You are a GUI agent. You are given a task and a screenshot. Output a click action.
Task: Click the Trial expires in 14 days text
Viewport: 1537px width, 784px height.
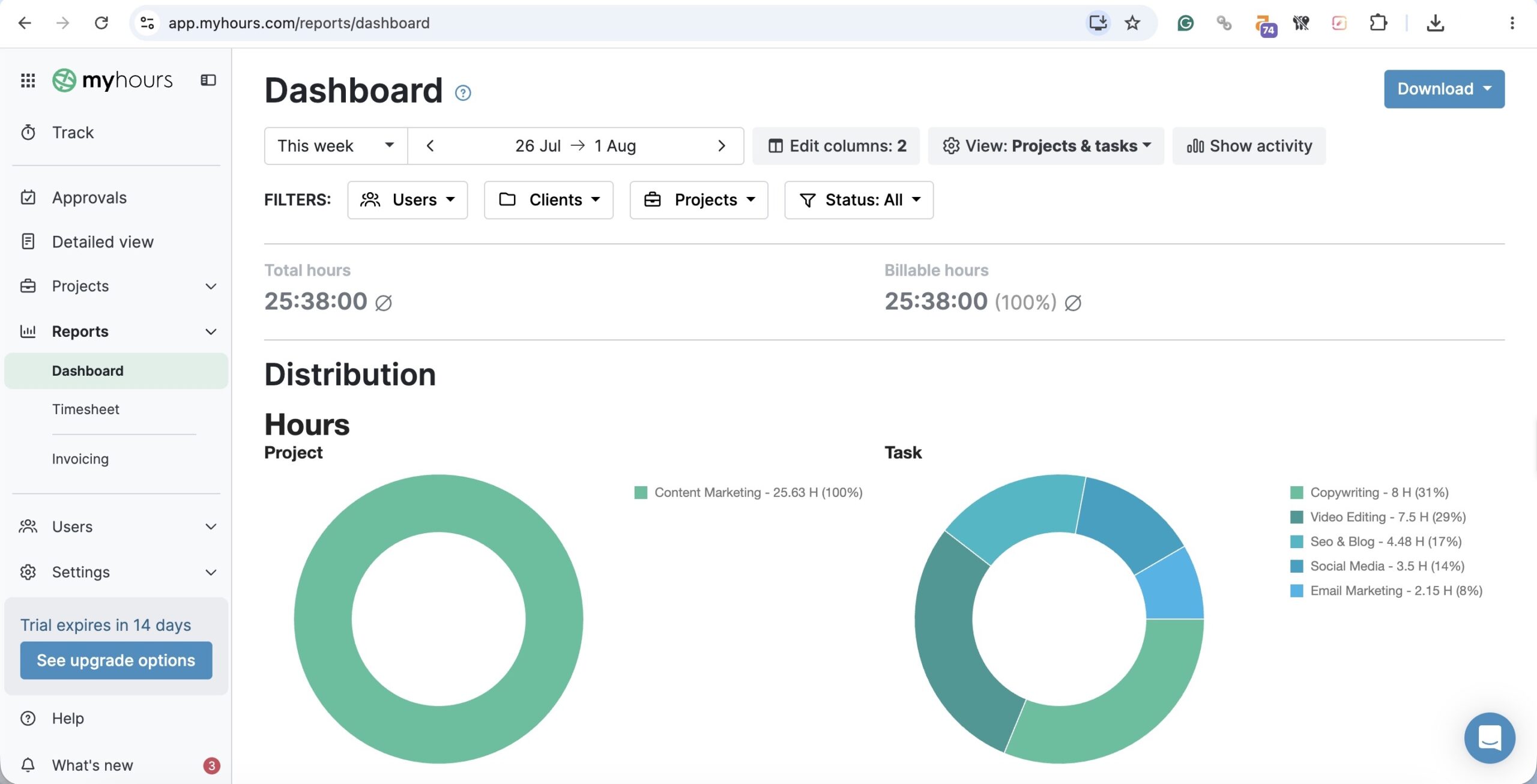pyautogui.click(x=106, y=625)
